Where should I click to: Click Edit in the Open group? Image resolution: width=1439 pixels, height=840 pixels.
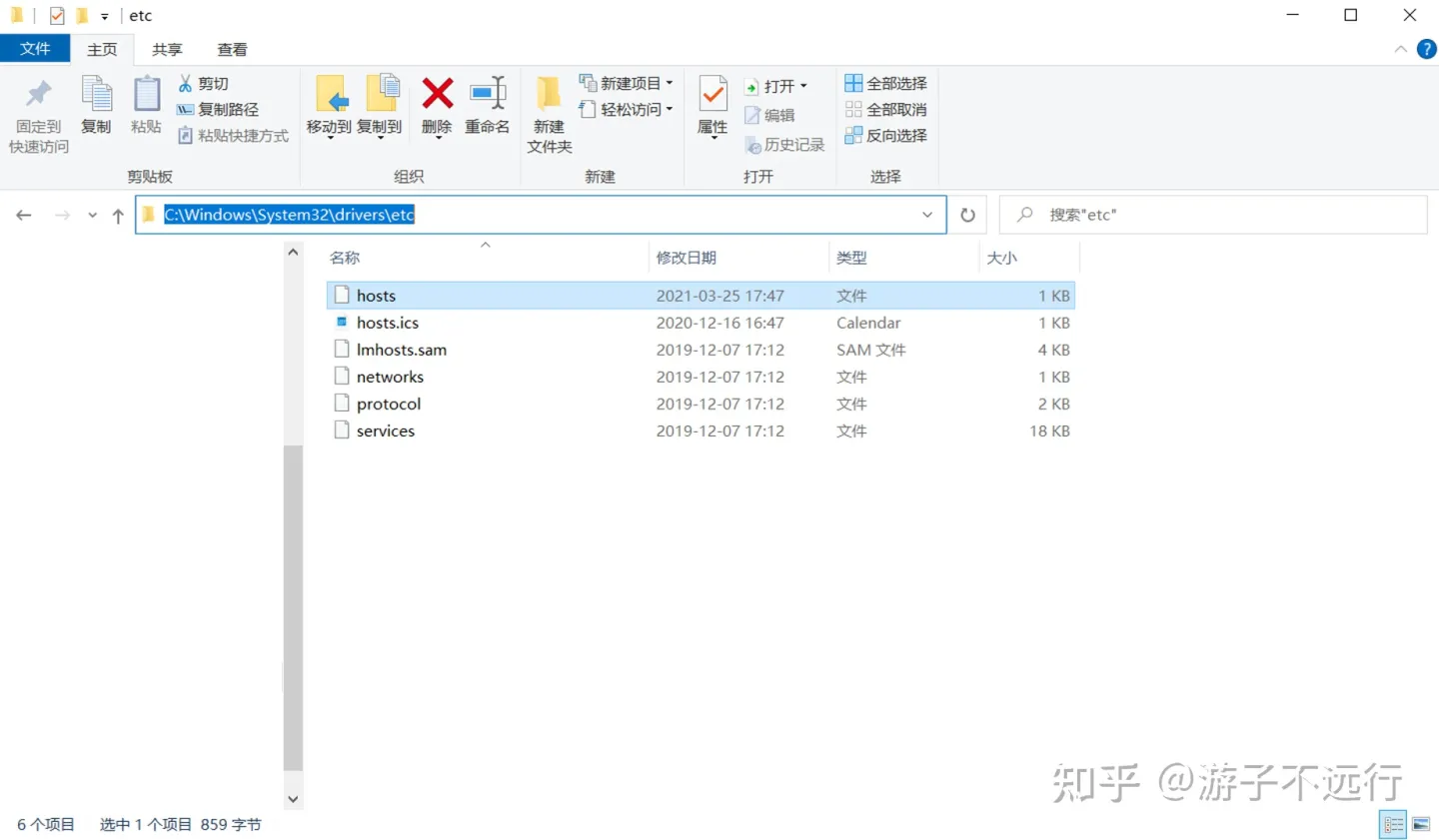coord(769,116)
